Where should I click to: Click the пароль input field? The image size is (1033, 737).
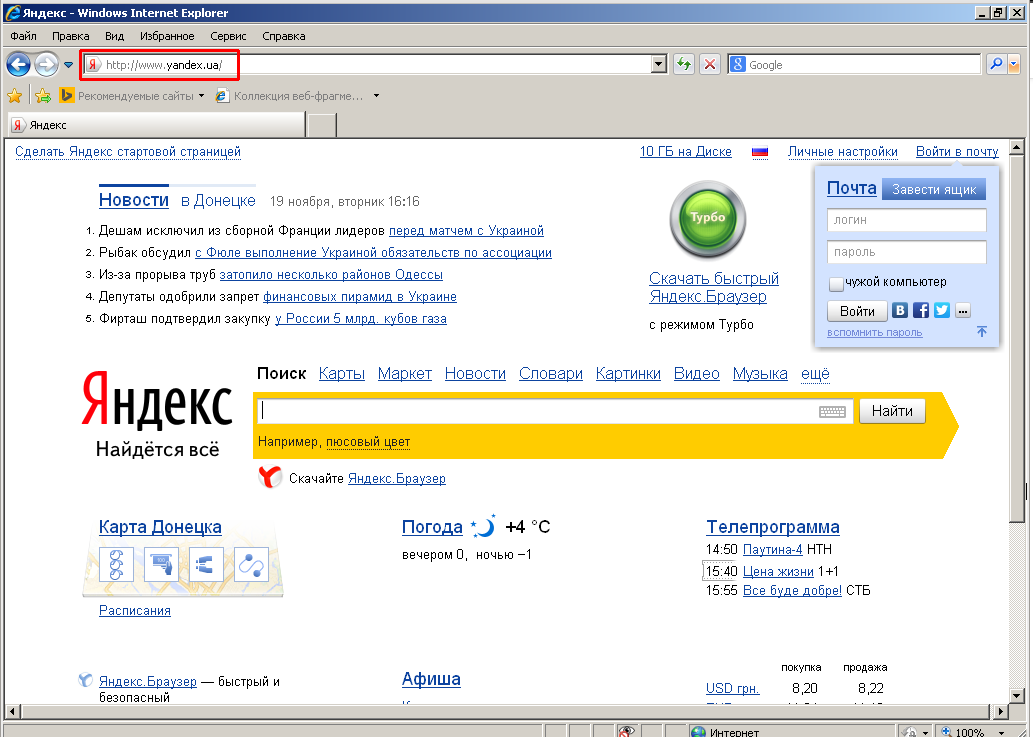[907, 252]
